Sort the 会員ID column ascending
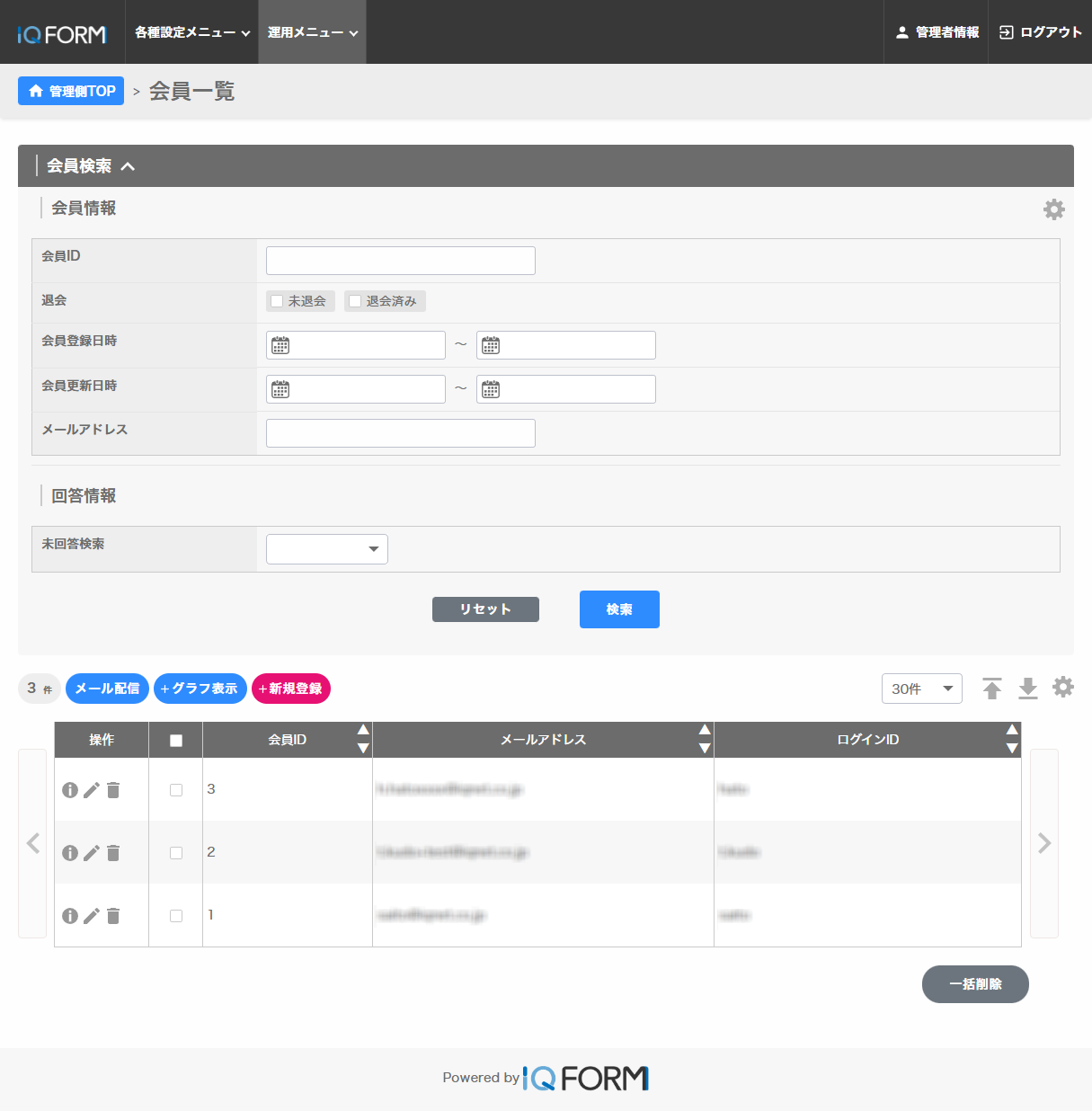This screenshot has width=1092, height=1111. (x=362, y=731)
